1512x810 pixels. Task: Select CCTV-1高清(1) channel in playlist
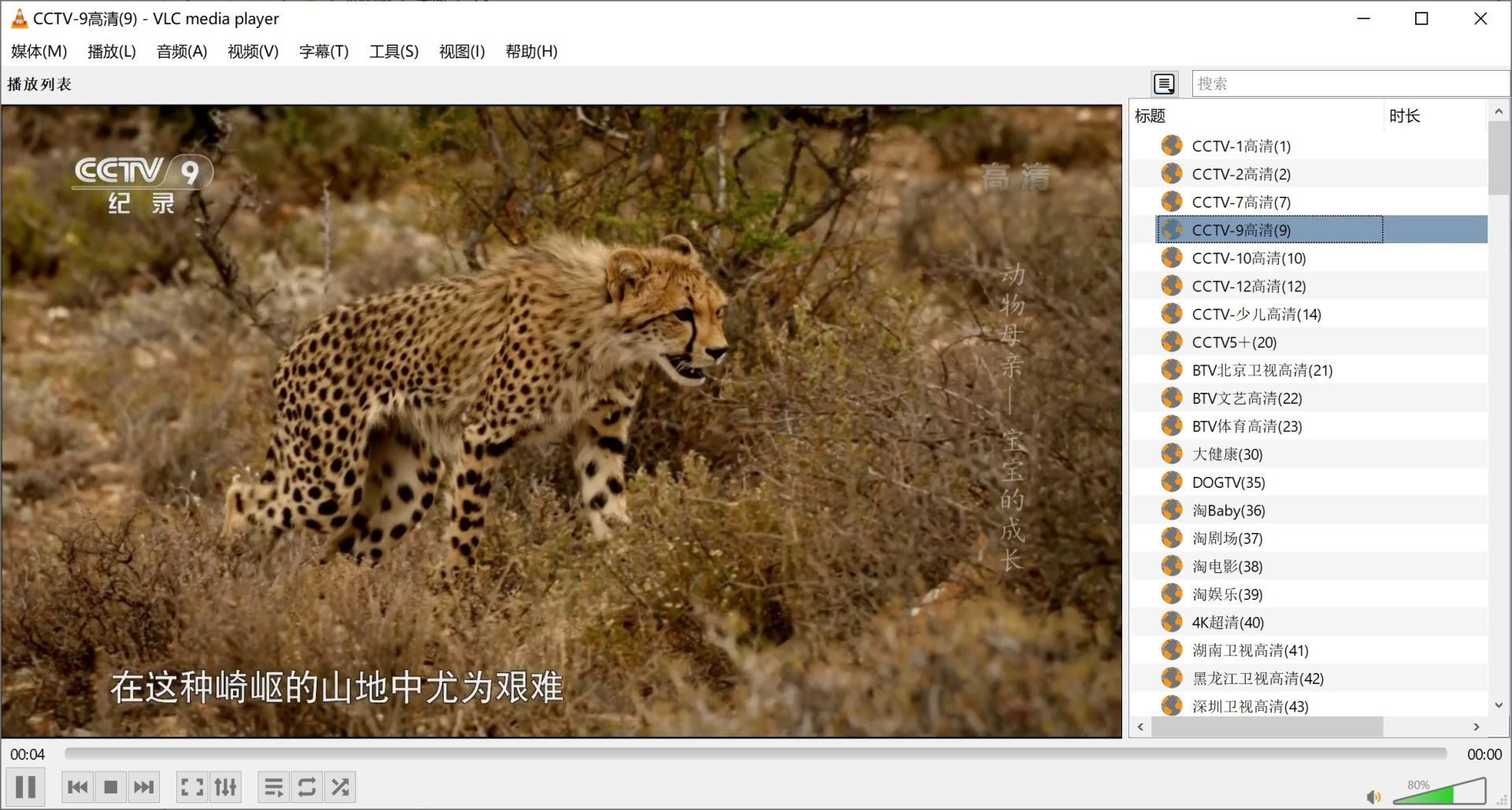pos(1240,146)
